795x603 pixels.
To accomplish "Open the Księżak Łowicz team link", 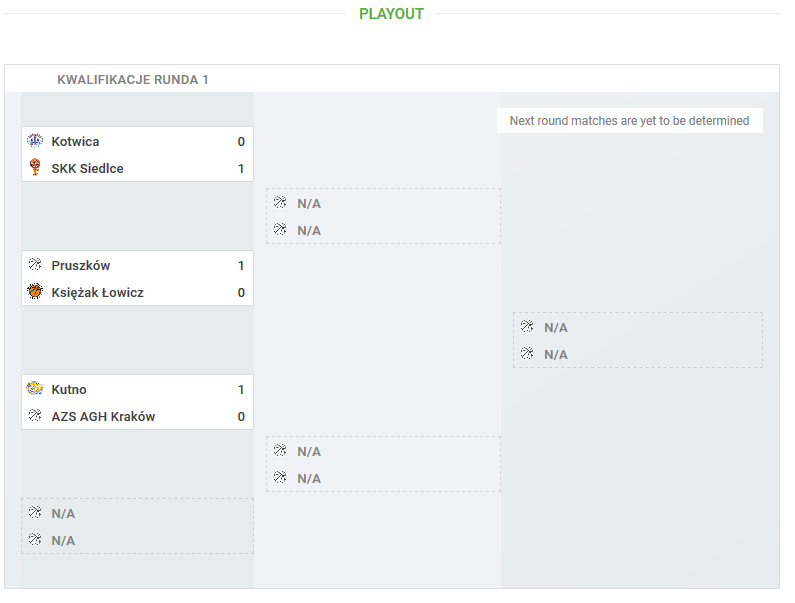I will click(97, 293).
